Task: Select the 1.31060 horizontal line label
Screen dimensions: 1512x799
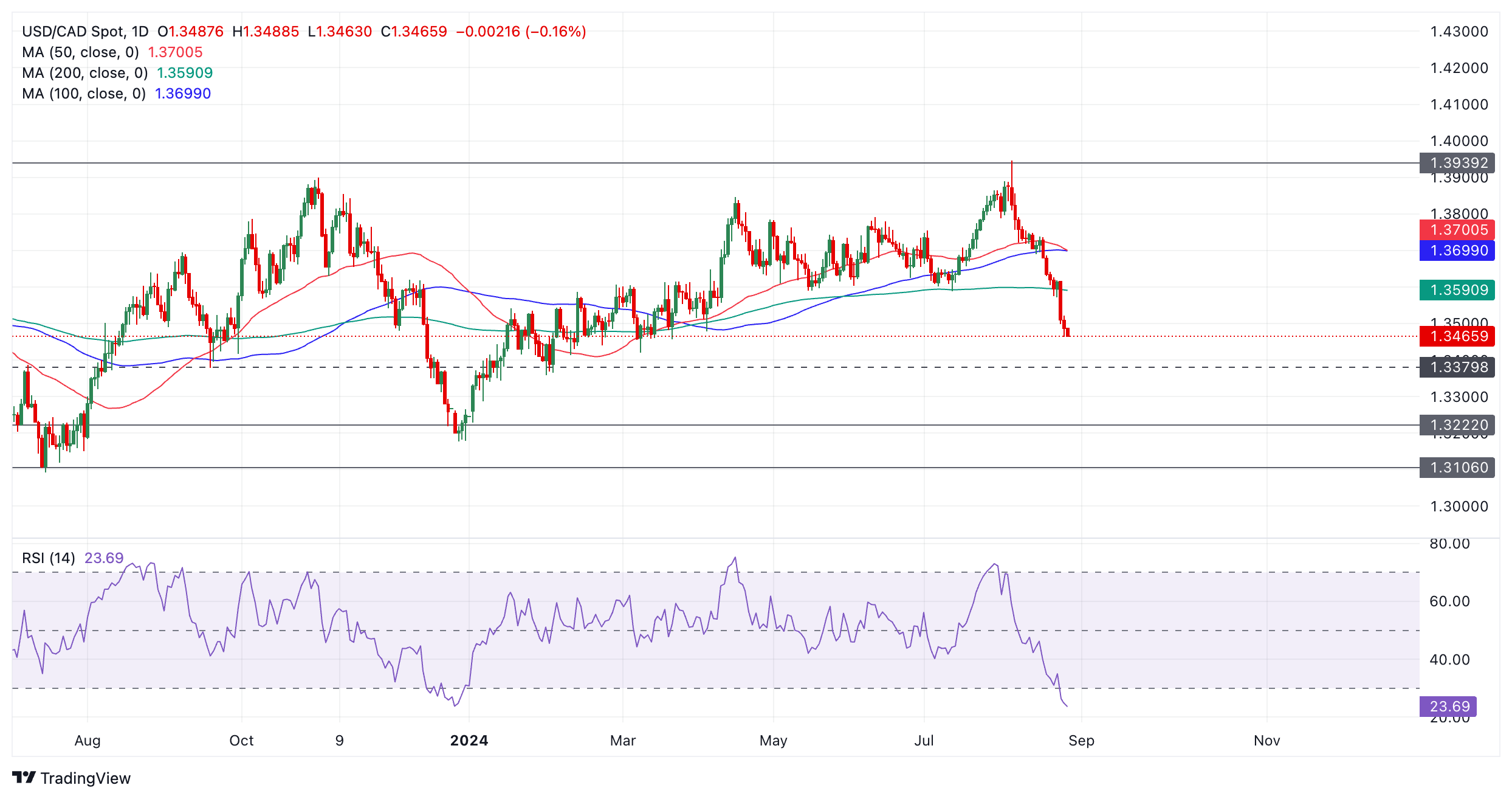Action: pyautogui.click(x=1457, y=468)
